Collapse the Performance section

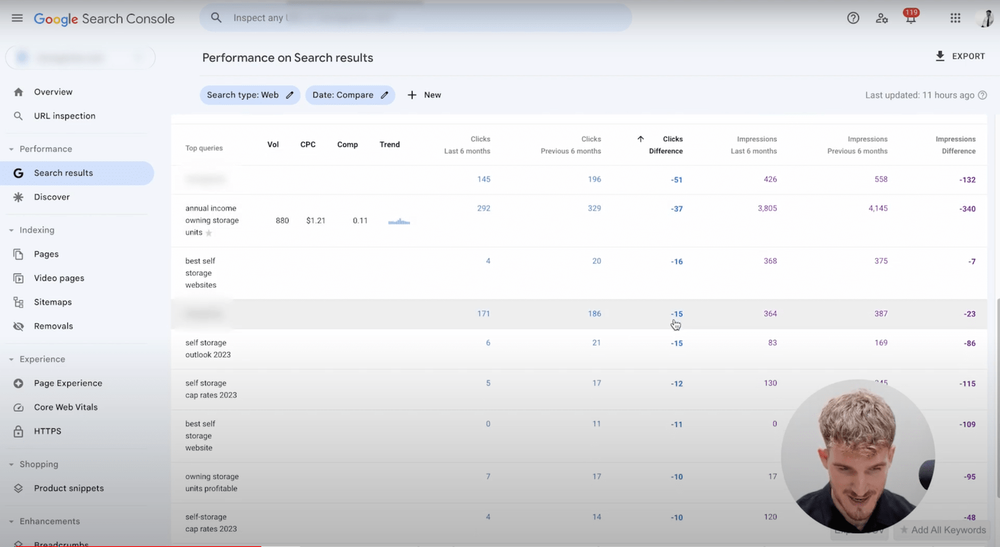(11, 149)
